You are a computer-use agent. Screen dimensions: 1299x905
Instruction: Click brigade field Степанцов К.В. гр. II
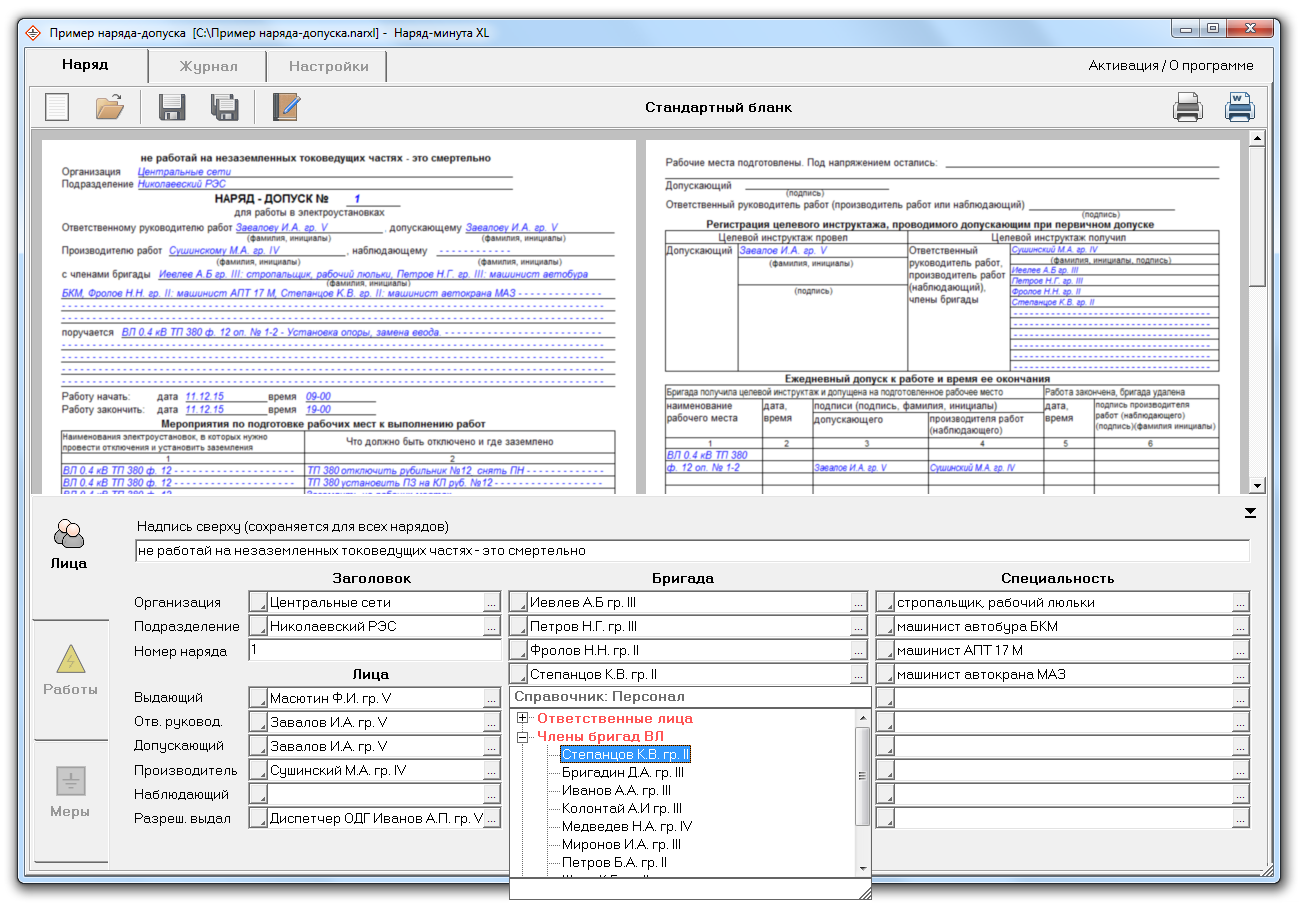(688, 675)
